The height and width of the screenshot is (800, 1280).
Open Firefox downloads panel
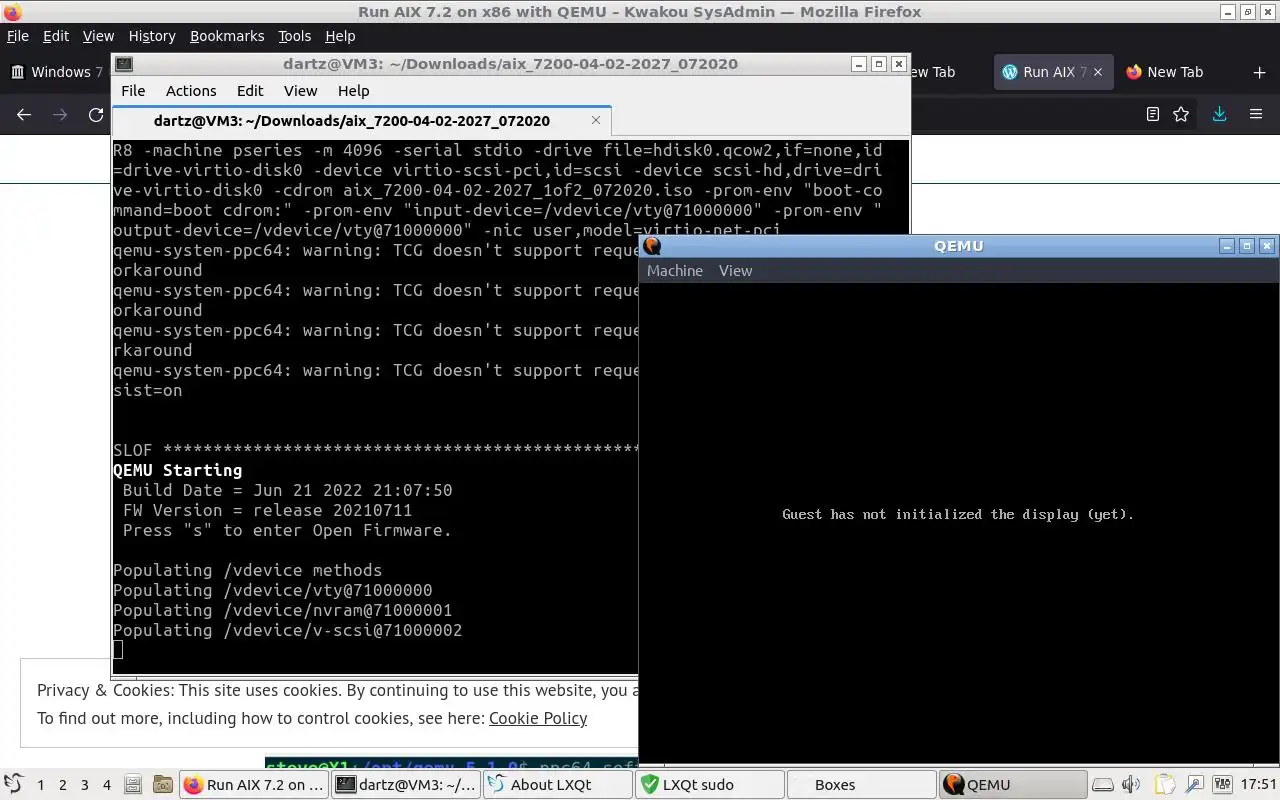1219,114
